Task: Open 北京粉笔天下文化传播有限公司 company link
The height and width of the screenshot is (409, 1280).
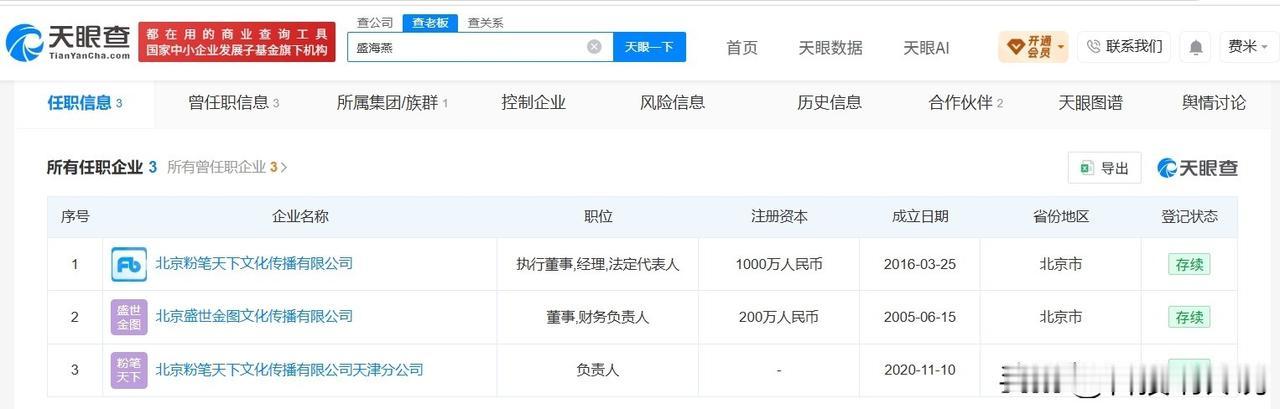Action: point(254,263)
